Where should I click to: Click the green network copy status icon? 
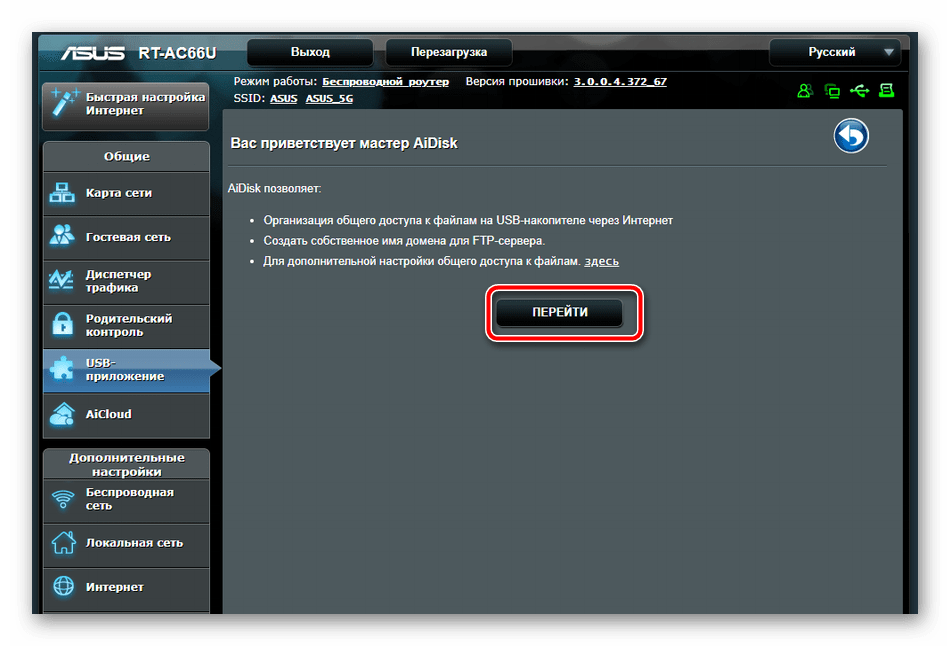(x=832, y=92)
